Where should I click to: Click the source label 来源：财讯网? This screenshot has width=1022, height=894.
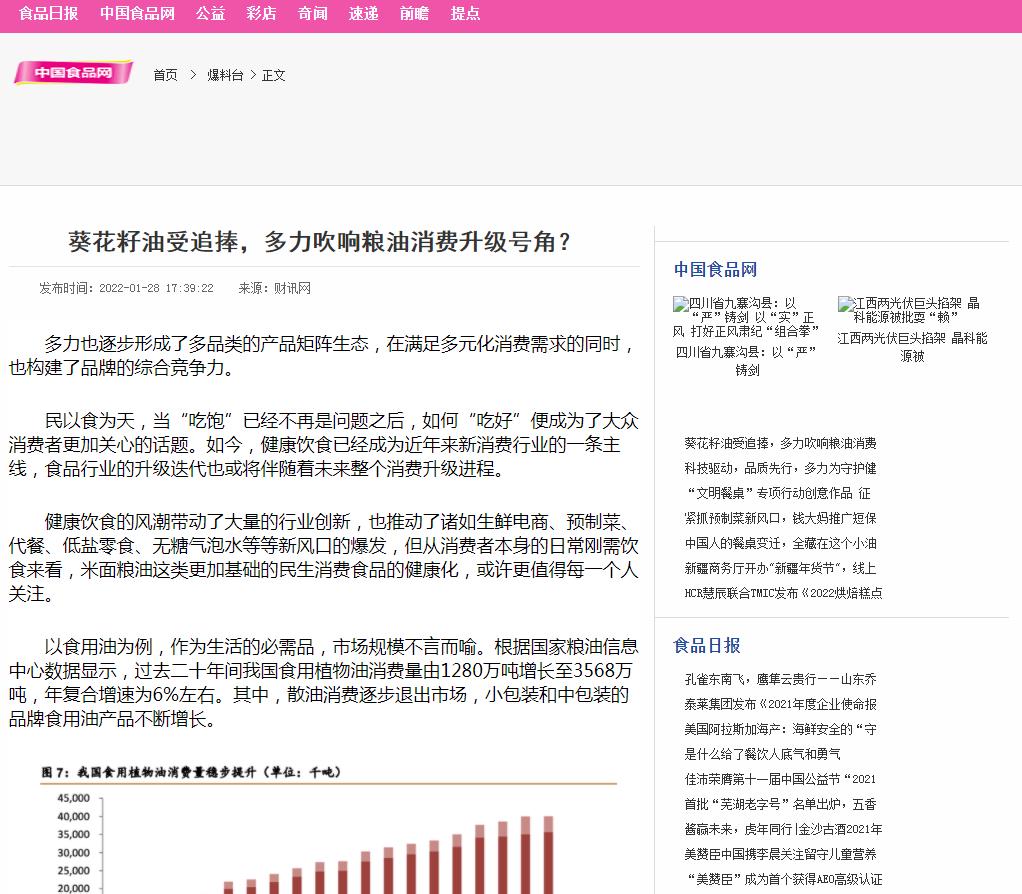pos(274,288)
